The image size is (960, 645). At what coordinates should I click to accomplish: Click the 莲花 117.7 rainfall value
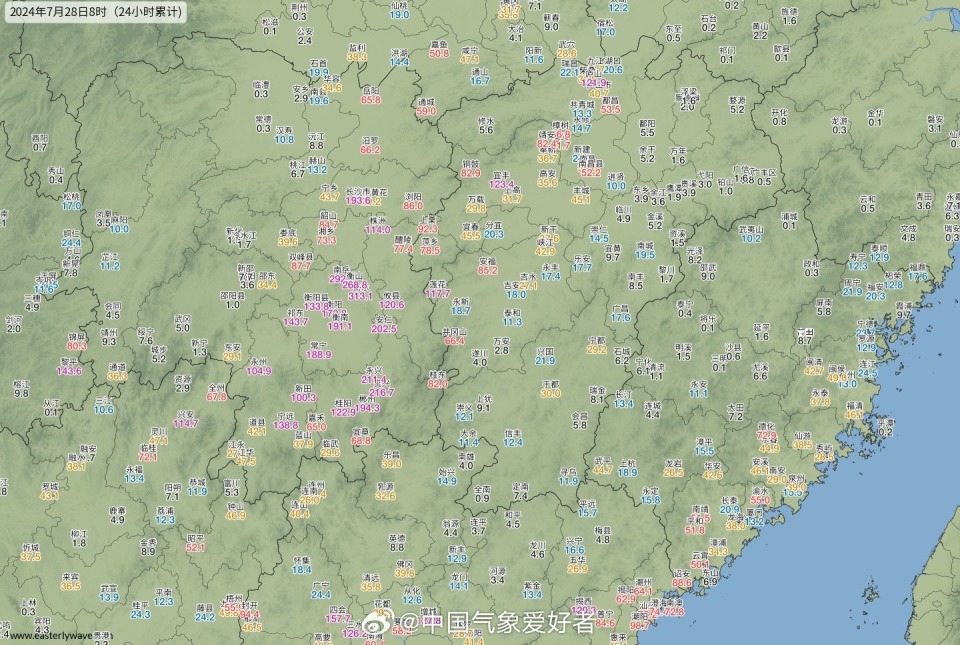click(x=437, y=289)
